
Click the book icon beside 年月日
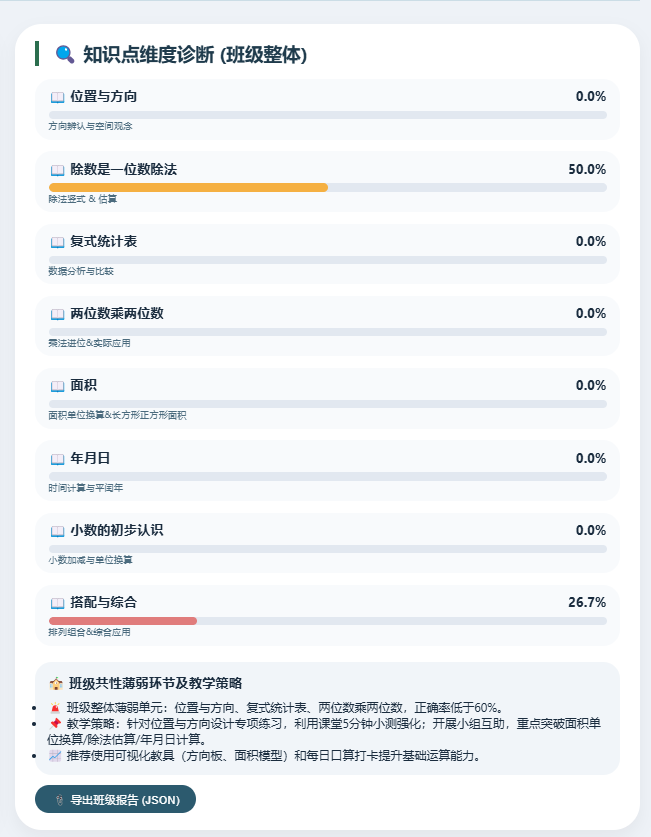point(57,457)
